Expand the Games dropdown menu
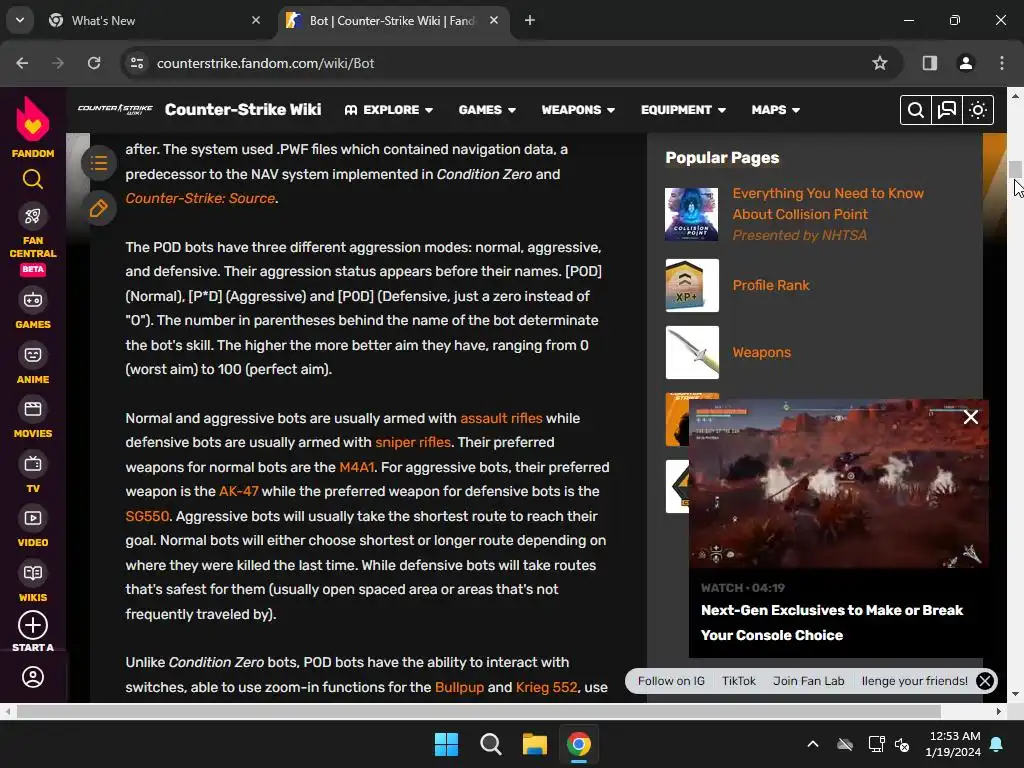The width and height of the screenshot is (1024, 768). 487,110
